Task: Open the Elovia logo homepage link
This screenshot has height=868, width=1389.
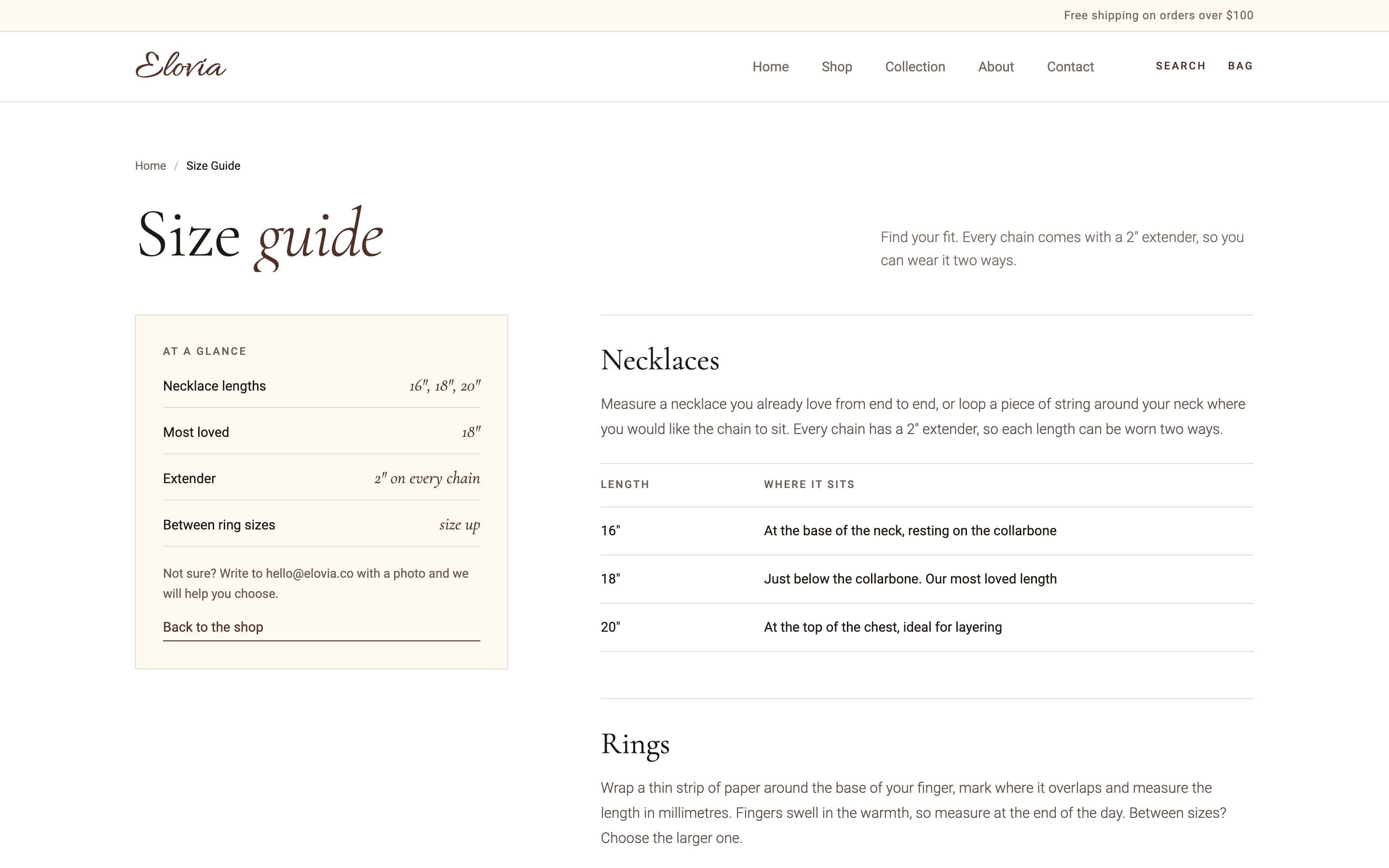Action: pos(181,66)
